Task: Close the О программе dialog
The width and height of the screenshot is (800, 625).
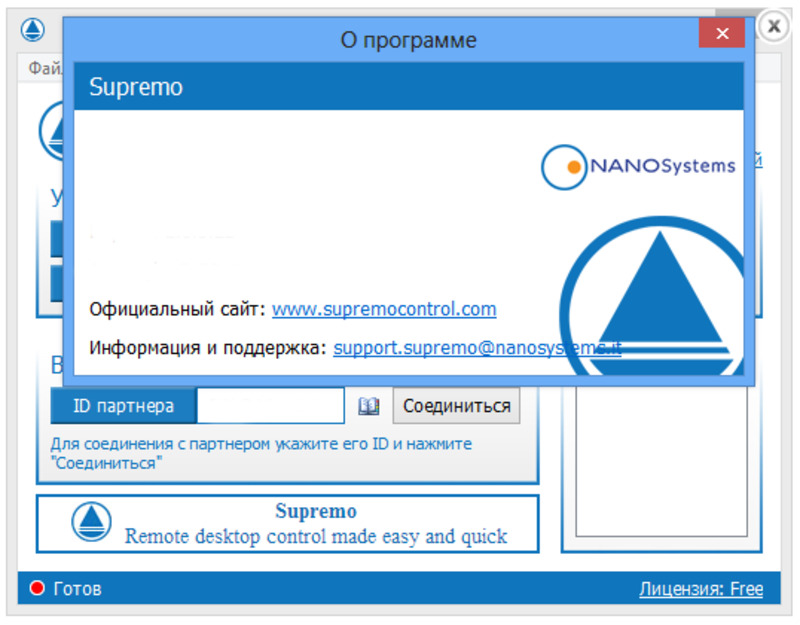Action: tap(721, 34)
